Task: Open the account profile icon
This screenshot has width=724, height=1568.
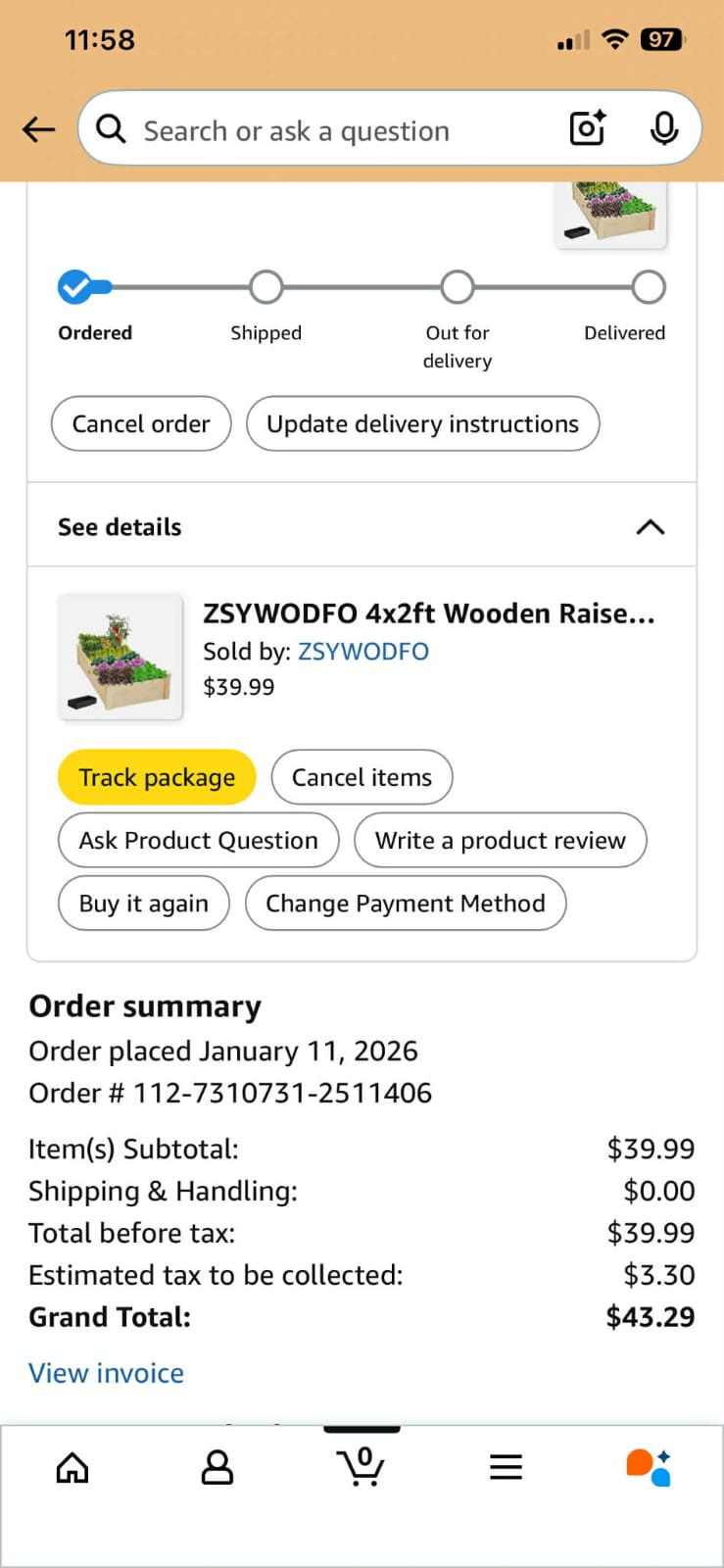Action: (217, 1467)
